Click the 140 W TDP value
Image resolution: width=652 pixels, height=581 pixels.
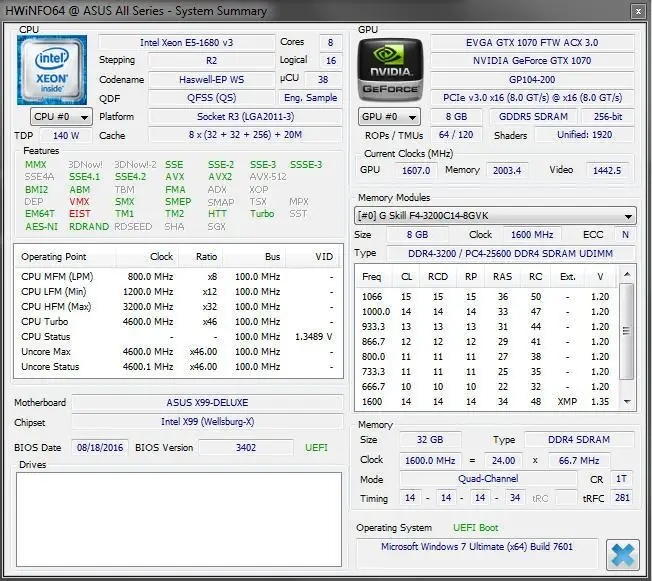(66, 136)
